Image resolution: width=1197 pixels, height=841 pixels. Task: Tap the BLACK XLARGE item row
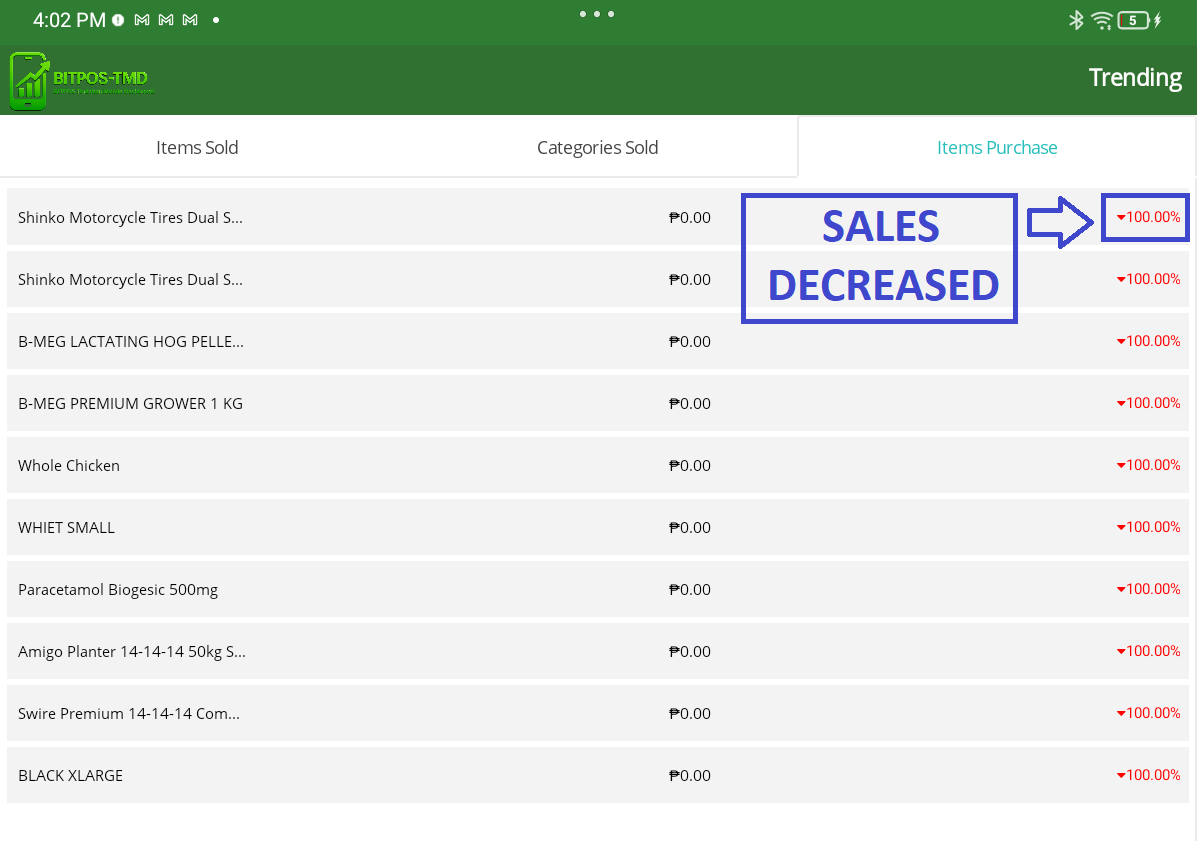pyautogui.click(x=70, y=776)
